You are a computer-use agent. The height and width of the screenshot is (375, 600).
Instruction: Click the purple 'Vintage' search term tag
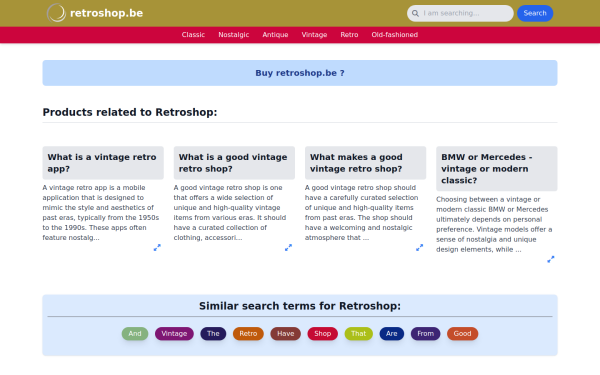[174, 334]
